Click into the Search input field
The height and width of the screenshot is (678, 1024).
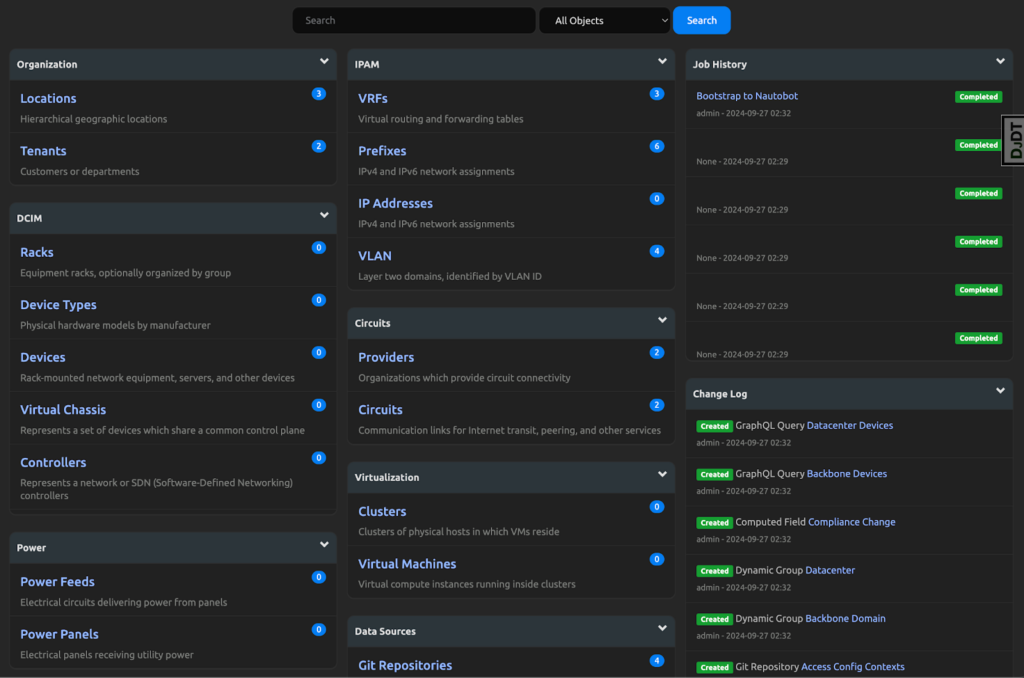(414, 20)
